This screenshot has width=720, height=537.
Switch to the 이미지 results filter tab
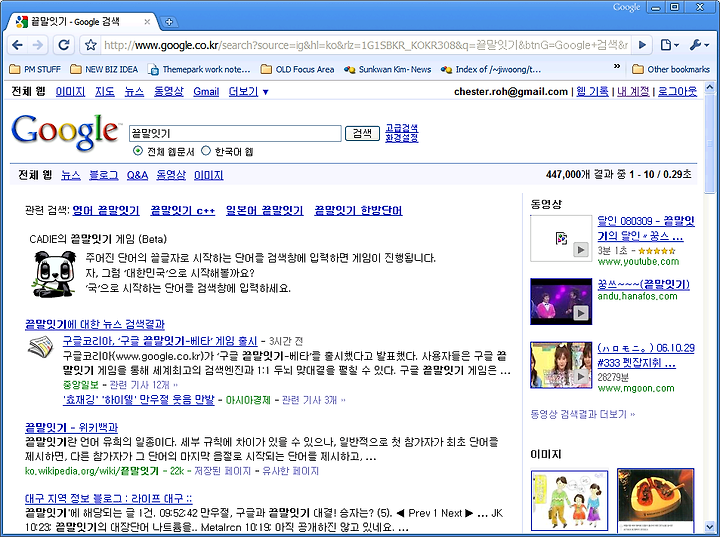[x=208, y=175]
